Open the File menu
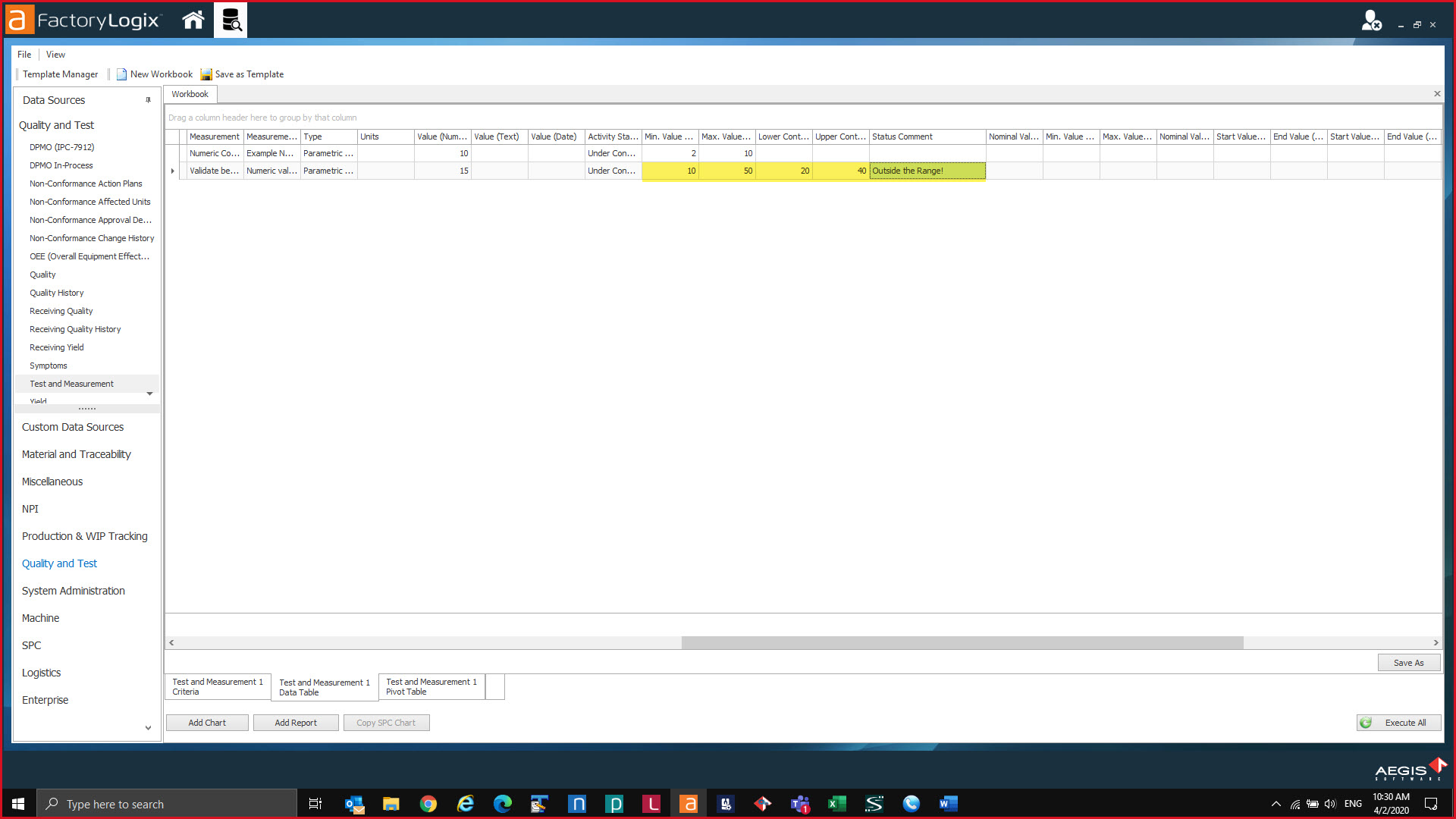This screenshot has height=819, width=1456. [x=24, y=55]
